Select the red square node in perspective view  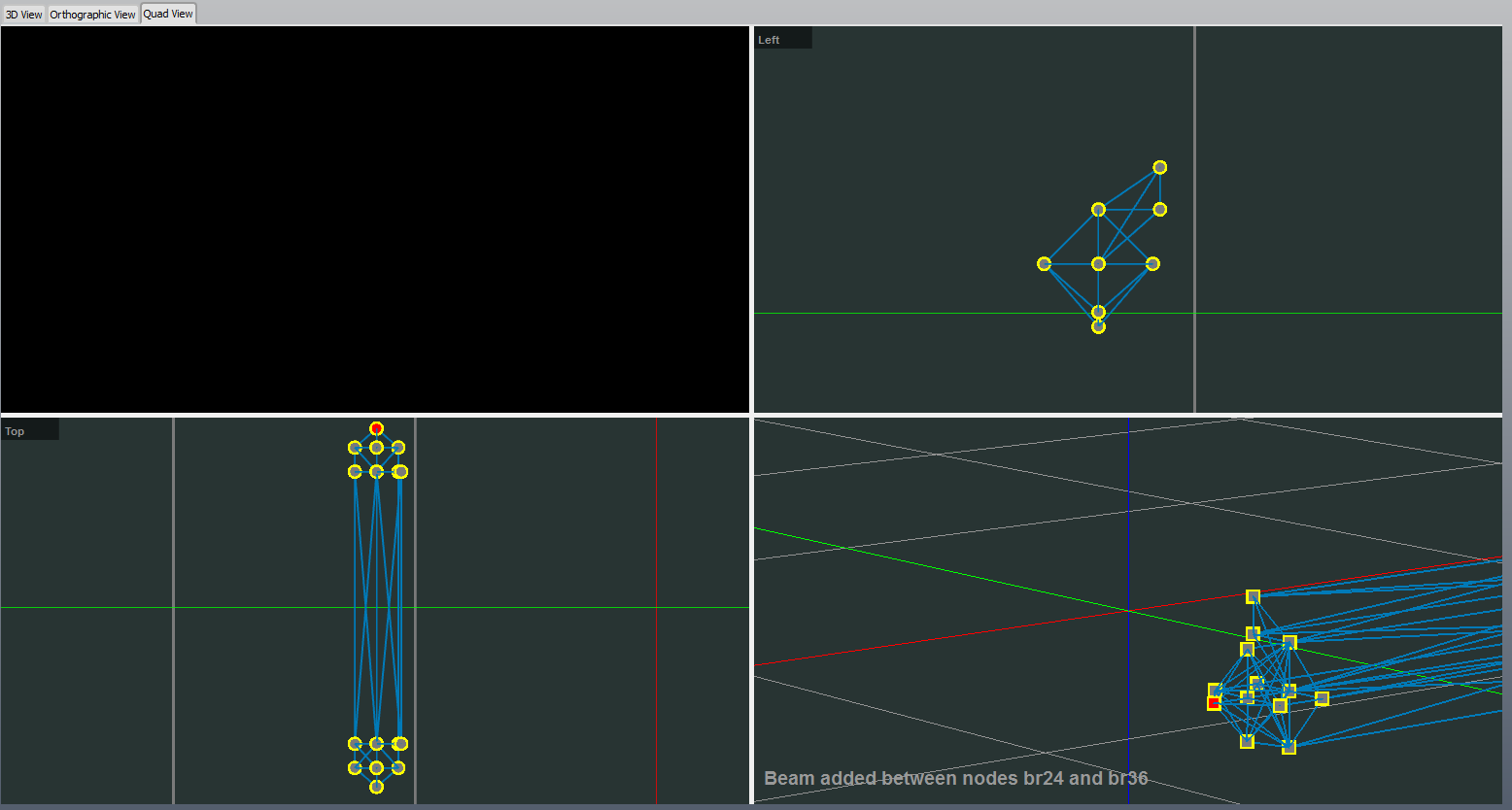click(1214, 703)
